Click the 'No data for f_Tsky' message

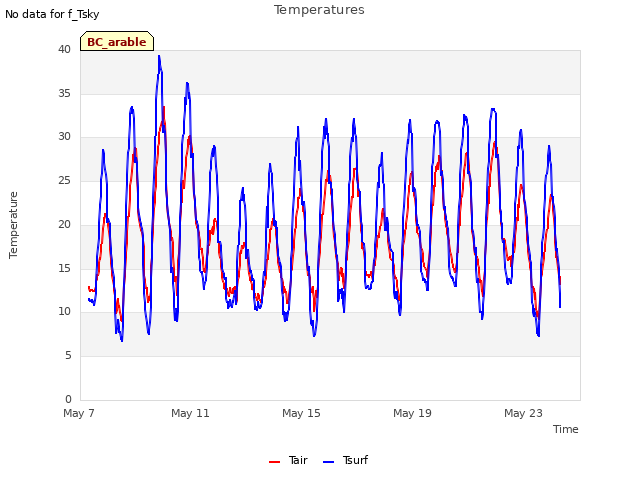coord(52,14)
